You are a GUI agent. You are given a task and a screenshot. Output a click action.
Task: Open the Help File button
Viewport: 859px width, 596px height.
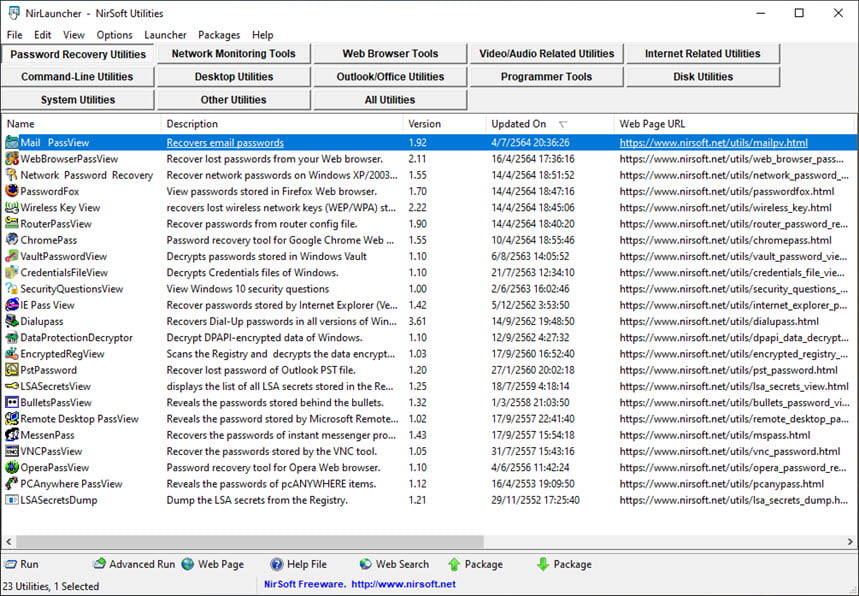[299, 564]
